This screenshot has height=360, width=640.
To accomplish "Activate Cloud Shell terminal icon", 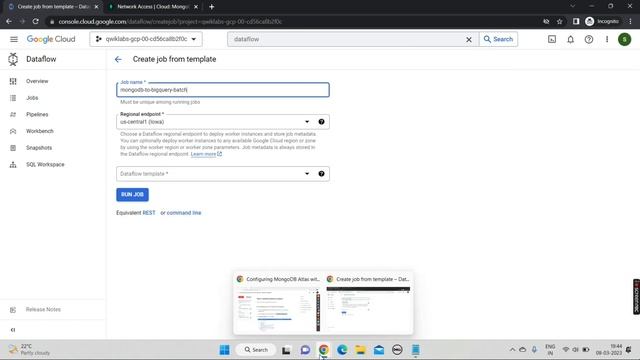I will (552, 39).
